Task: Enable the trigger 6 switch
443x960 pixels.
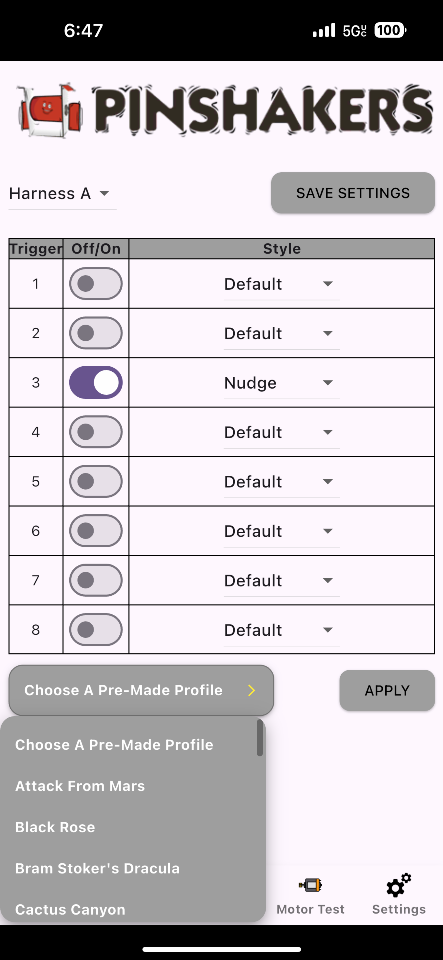Action: pyautogui.click(x=95, y=531)
